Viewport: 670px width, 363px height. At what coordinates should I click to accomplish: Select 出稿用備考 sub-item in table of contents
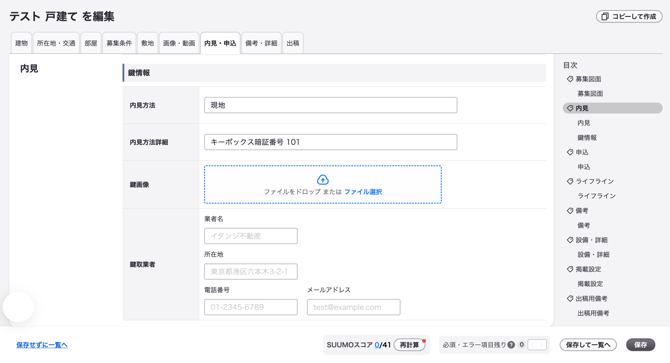(593, 313)
